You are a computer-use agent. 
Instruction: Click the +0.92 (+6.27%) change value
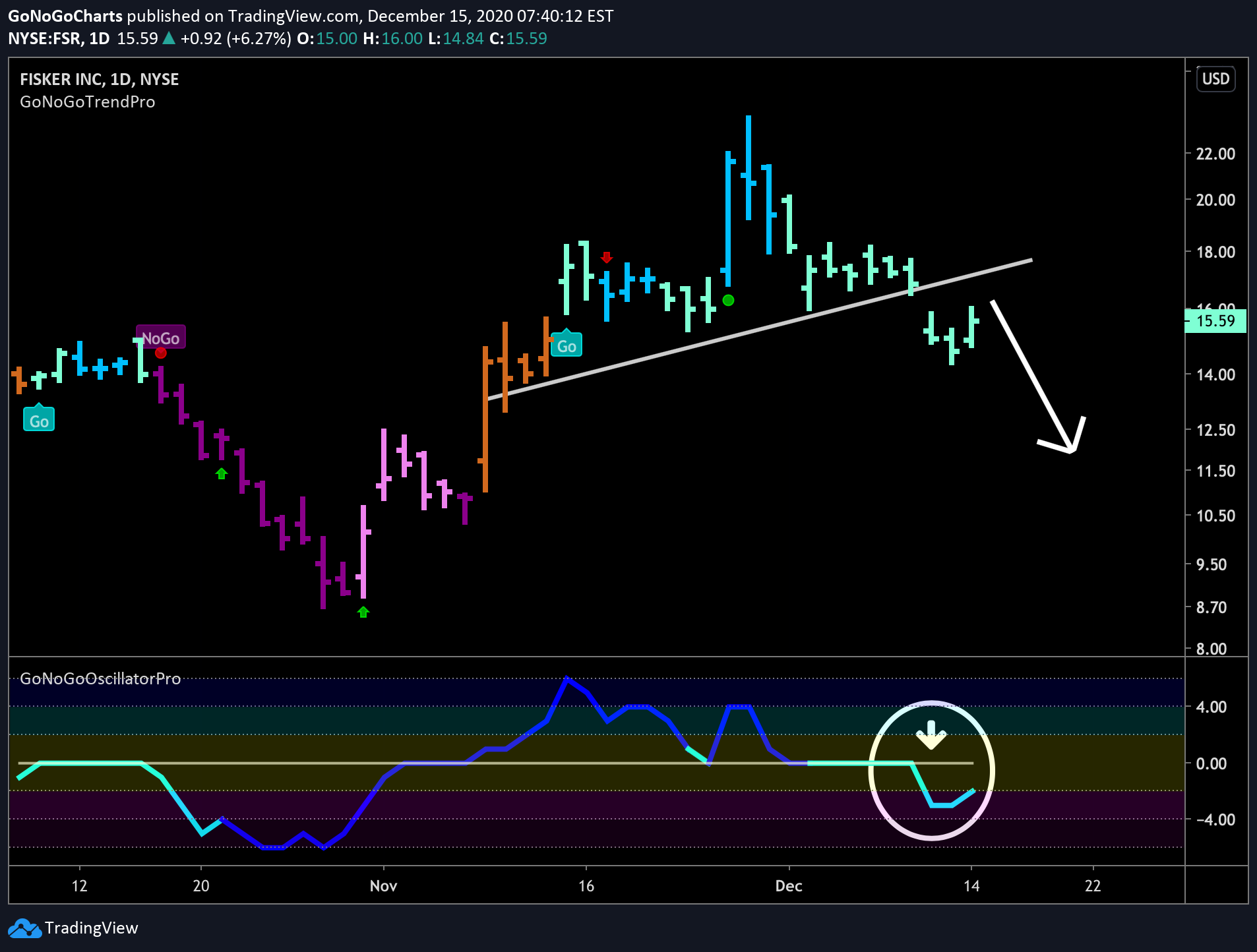click(x=236, y=38)
